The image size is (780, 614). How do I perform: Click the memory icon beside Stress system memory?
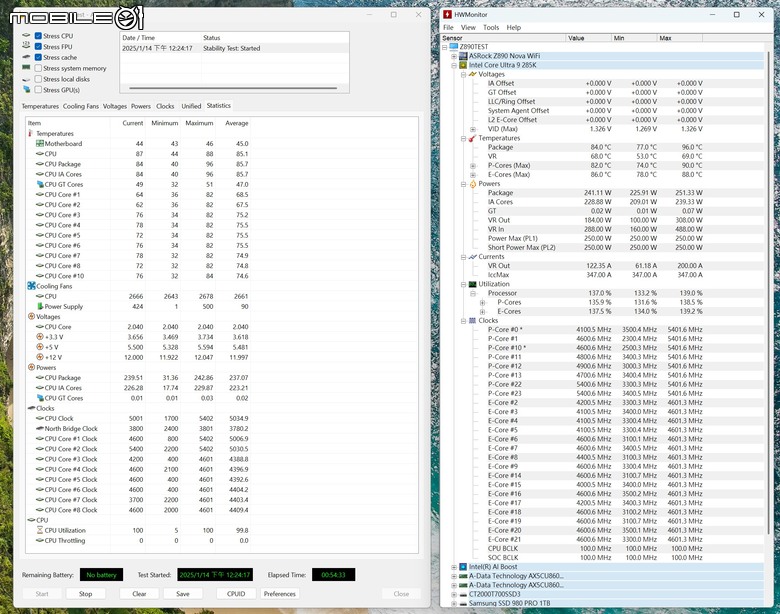coord(26,68)
